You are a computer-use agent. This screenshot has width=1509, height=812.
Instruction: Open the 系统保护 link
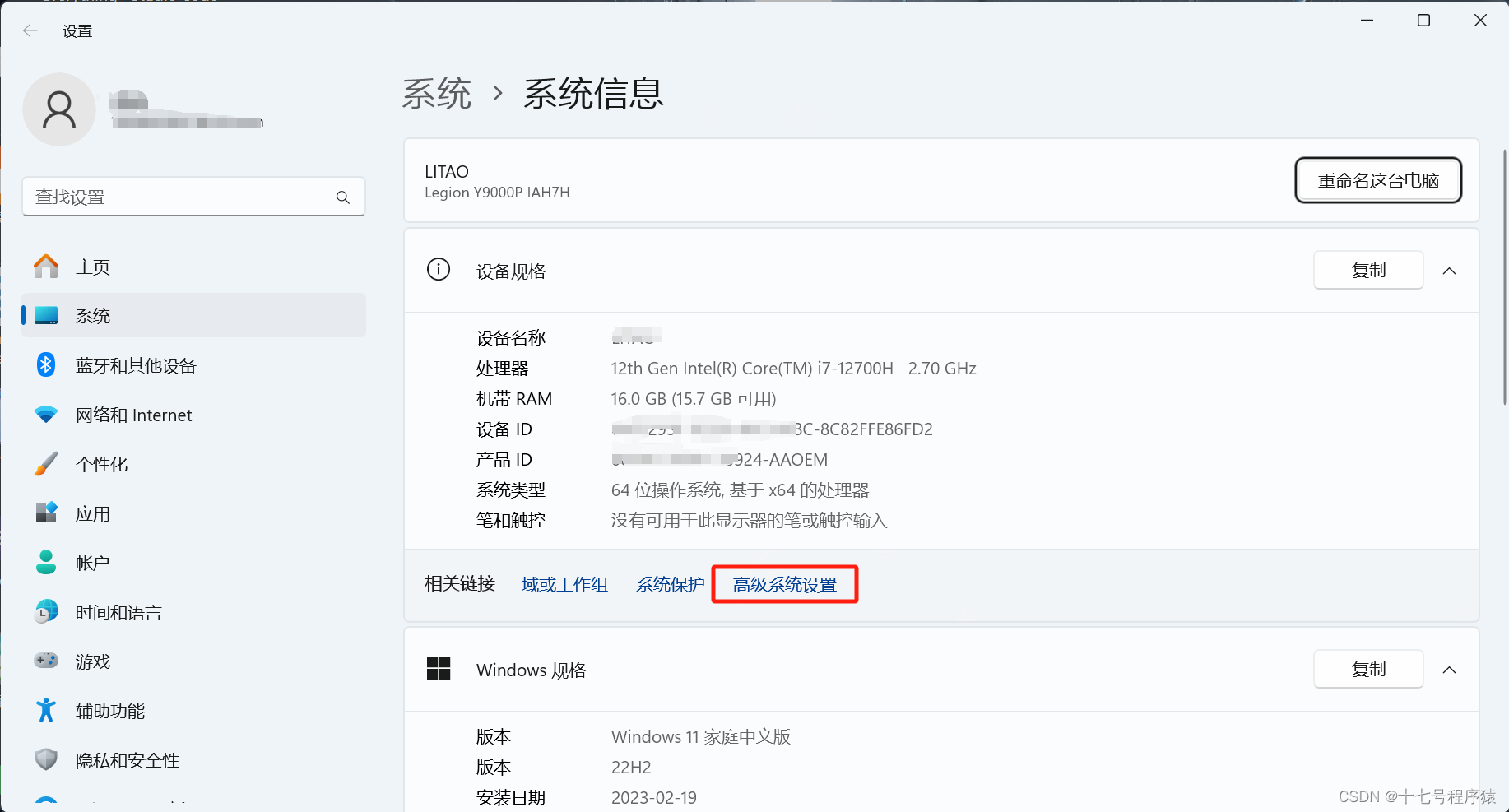(670, 585)
